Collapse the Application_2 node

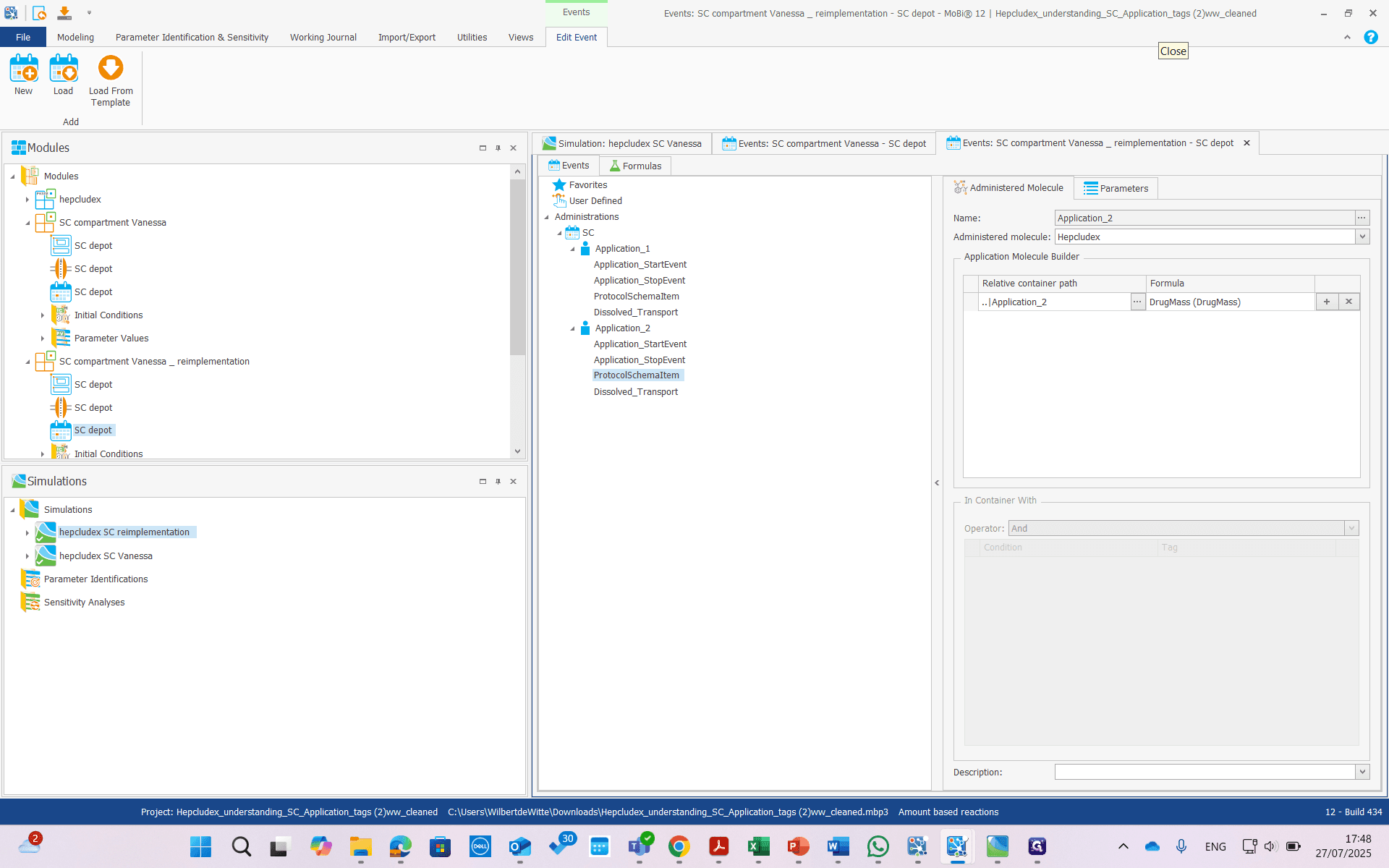click(x=573, y=328)
